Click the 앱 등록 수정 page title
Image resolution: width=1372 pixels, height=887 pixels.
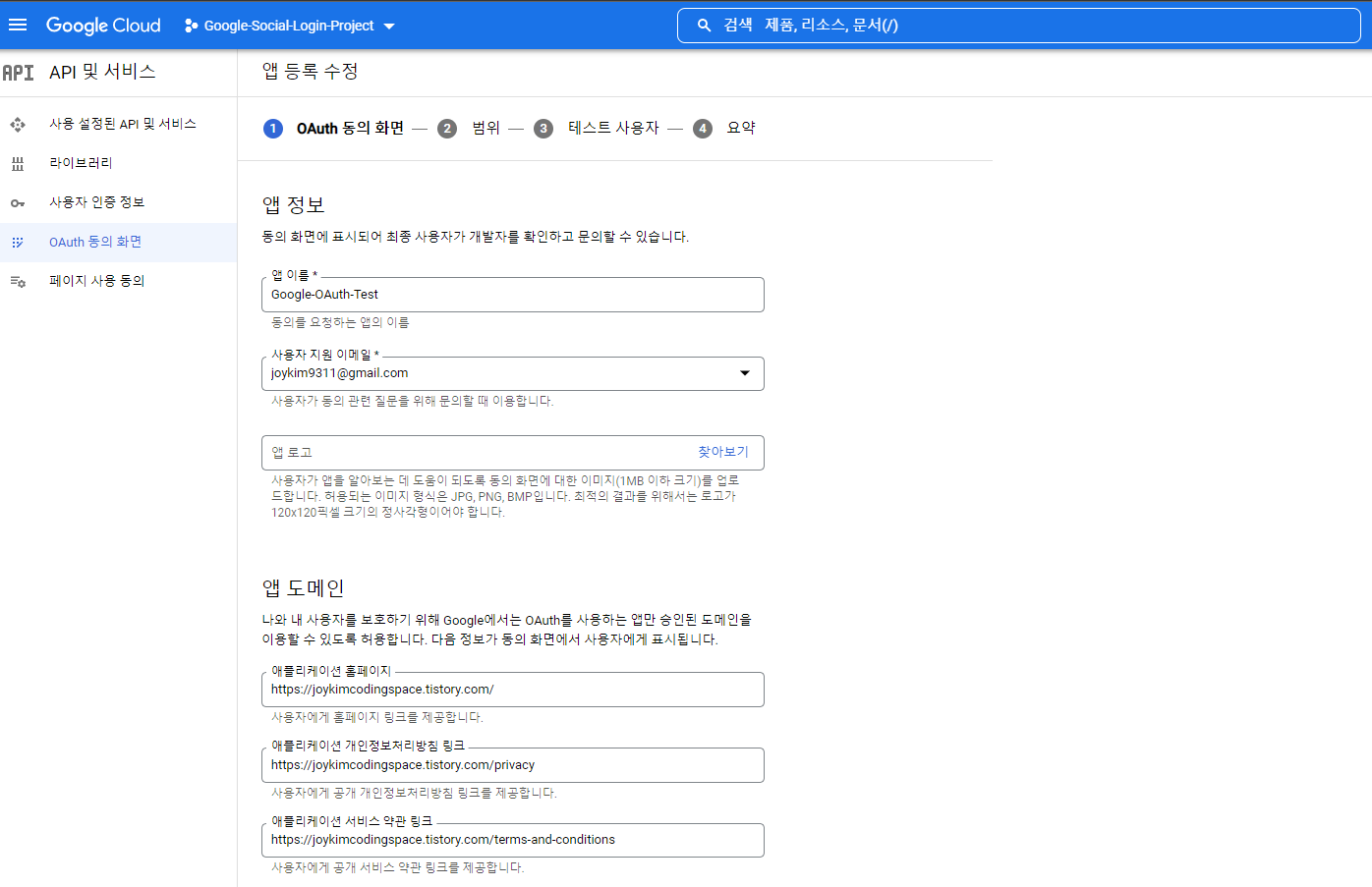coord(311,71)
